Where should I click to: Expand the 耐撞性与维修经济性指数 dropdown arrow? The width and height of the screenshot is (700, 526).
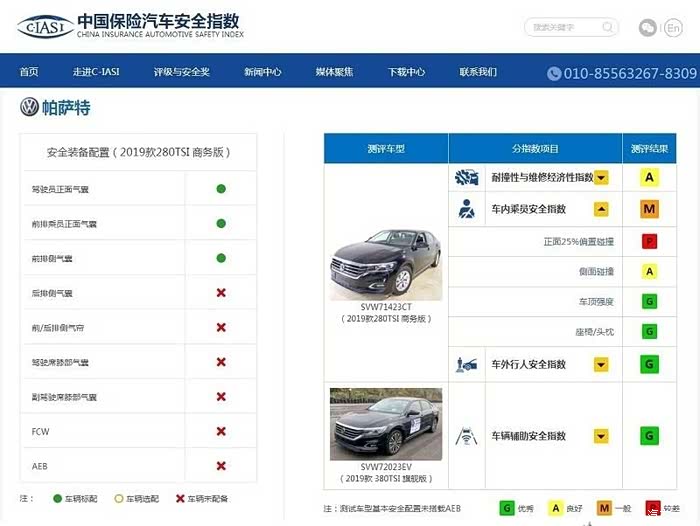tap(602, 178)
